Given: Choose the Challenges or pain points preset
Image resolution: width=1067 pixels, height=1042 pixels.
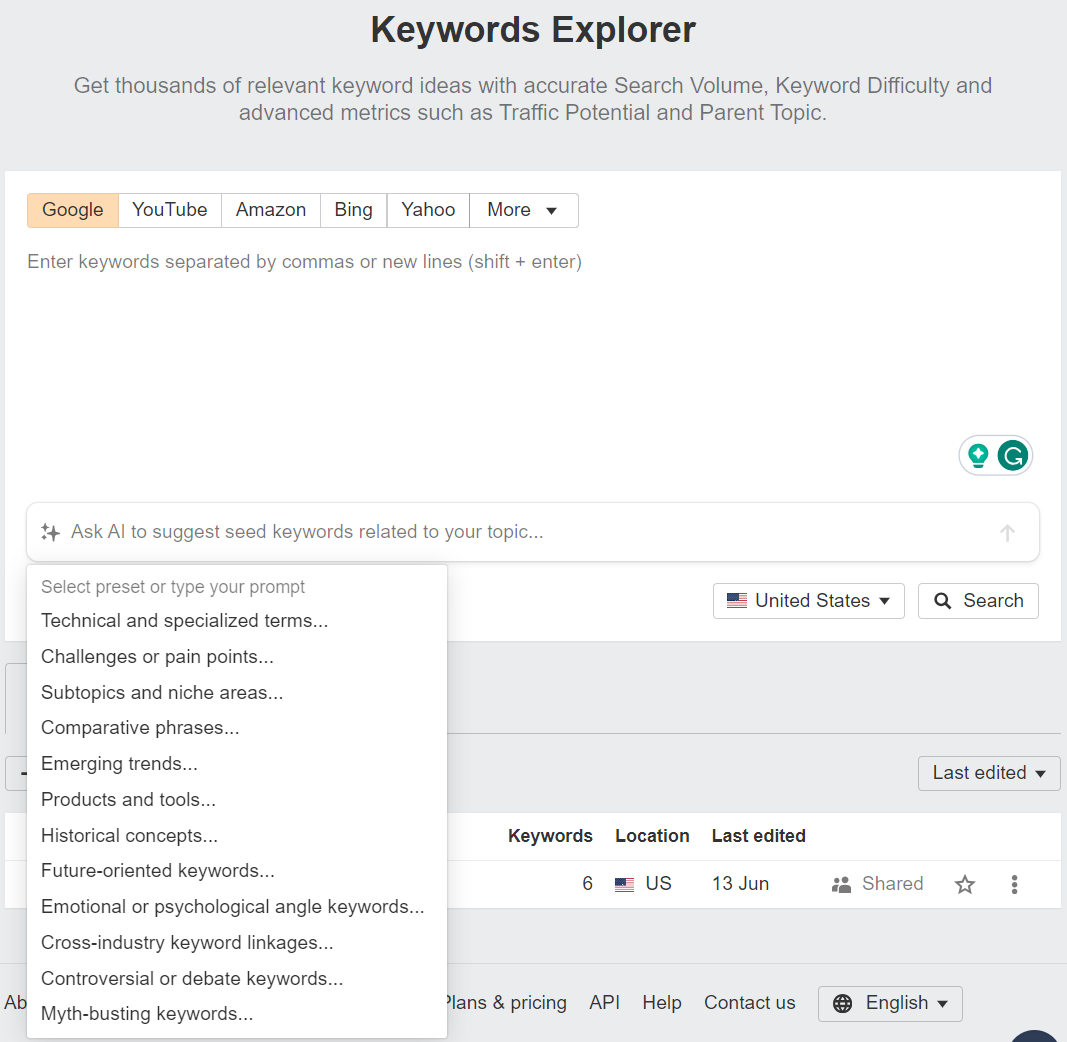Looking at the screenshot, I should pyautogui.click(x=237, y=657).
